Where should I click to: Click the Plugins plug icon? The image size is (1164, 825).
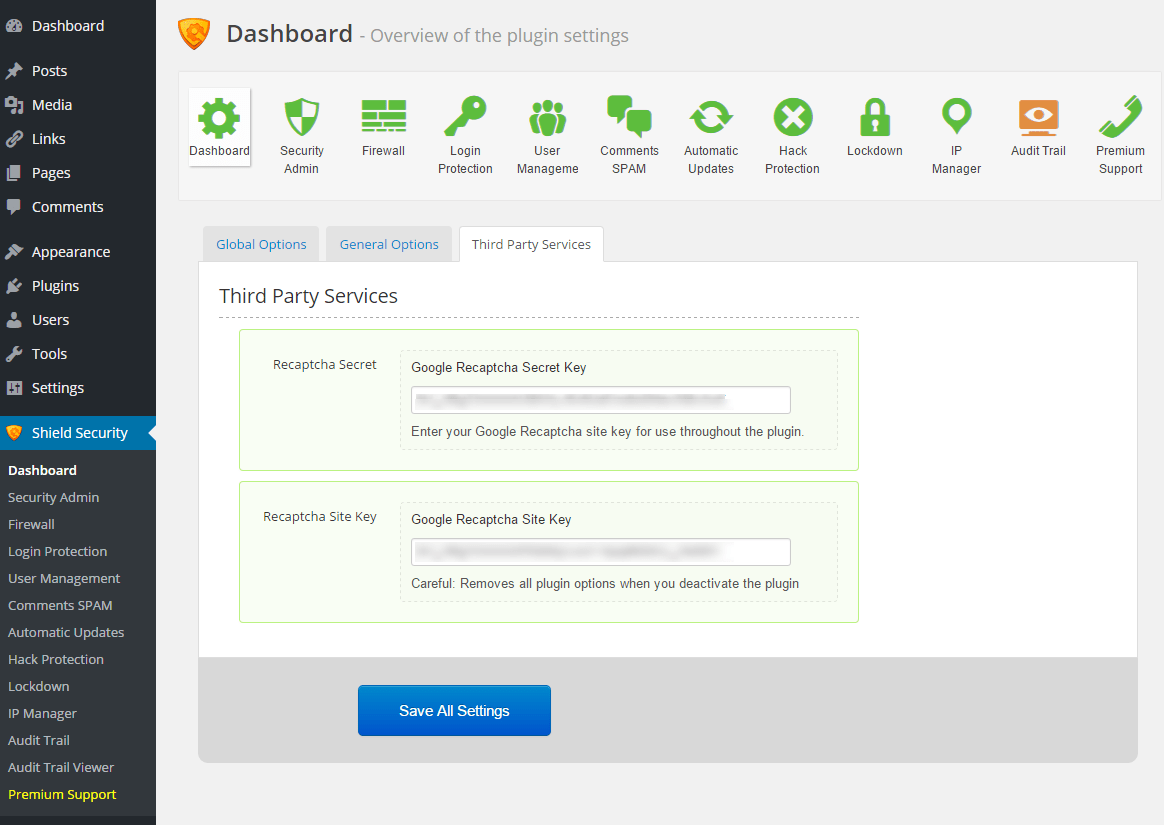coord(14,286)
